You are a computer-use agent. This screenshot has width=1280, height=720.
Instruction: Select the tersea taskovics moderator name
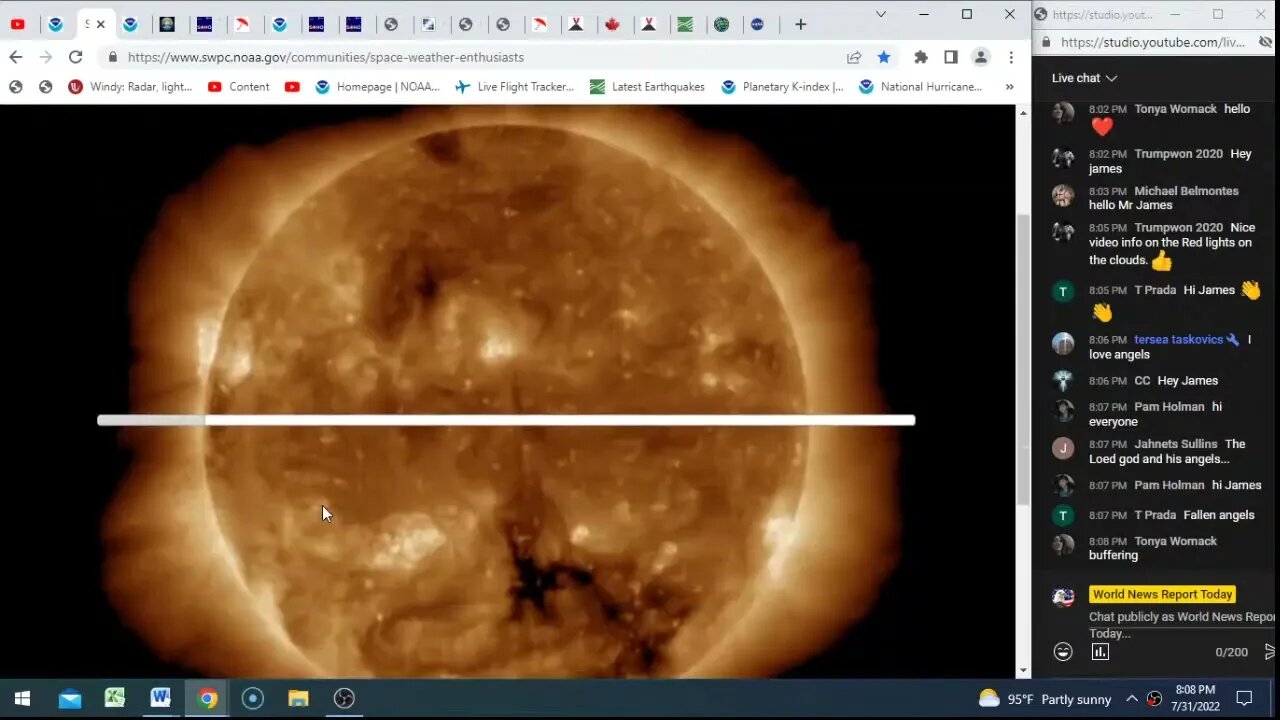coord(1178,340)
